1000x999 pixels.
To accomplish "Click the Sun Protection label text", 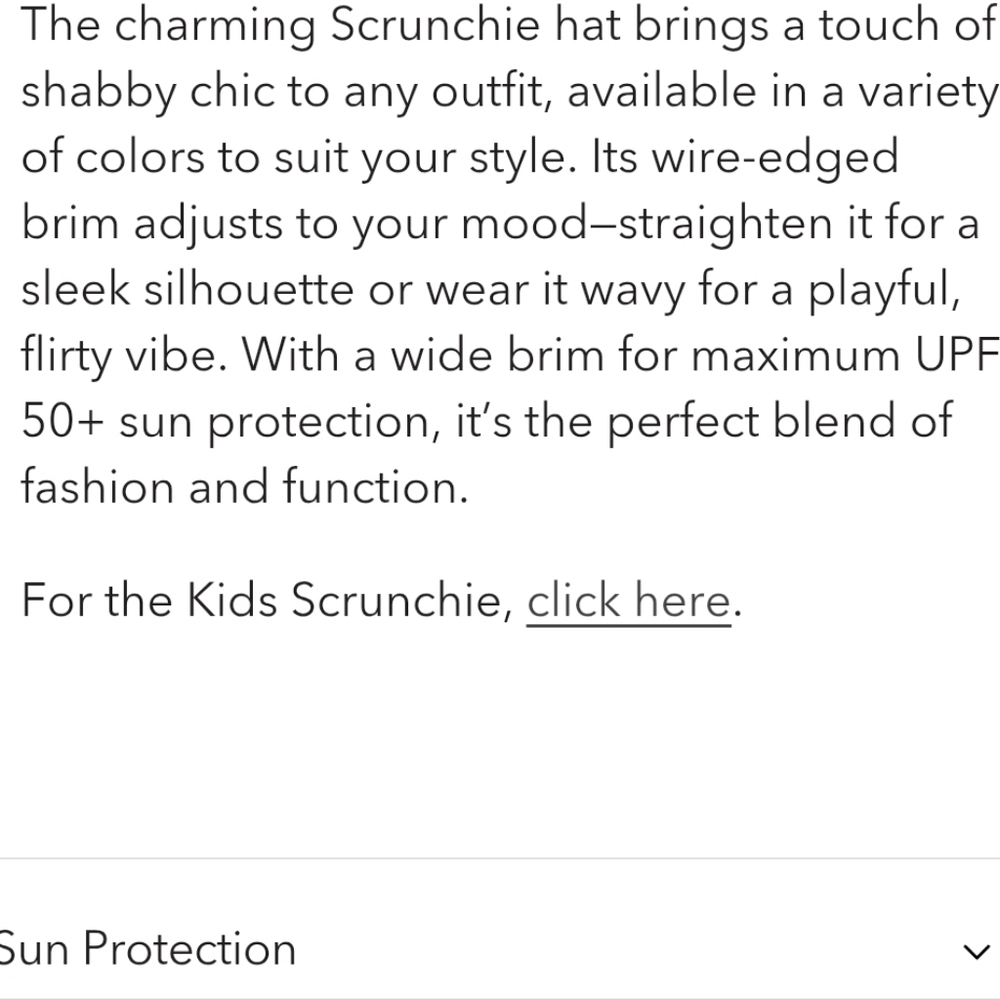I will coord(147,950).
